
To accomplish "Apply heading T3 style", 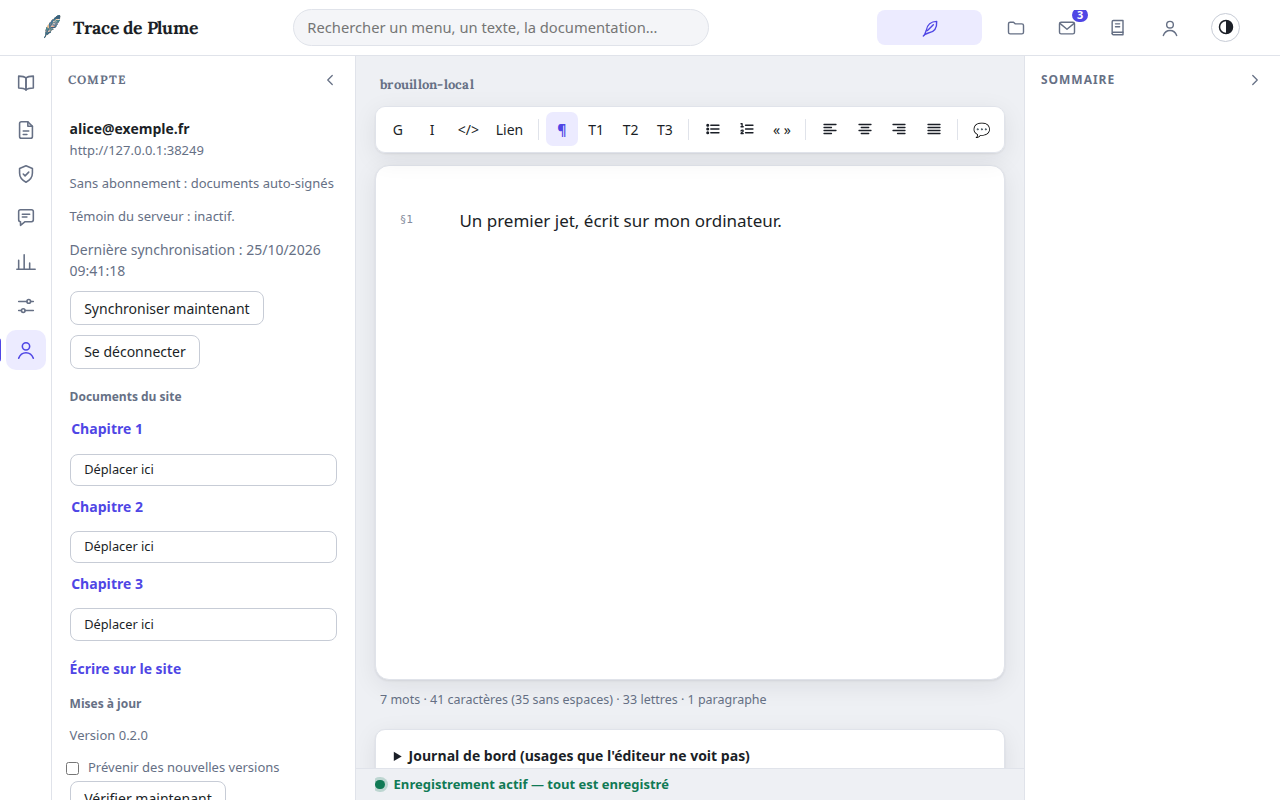I will coord(665,129).
